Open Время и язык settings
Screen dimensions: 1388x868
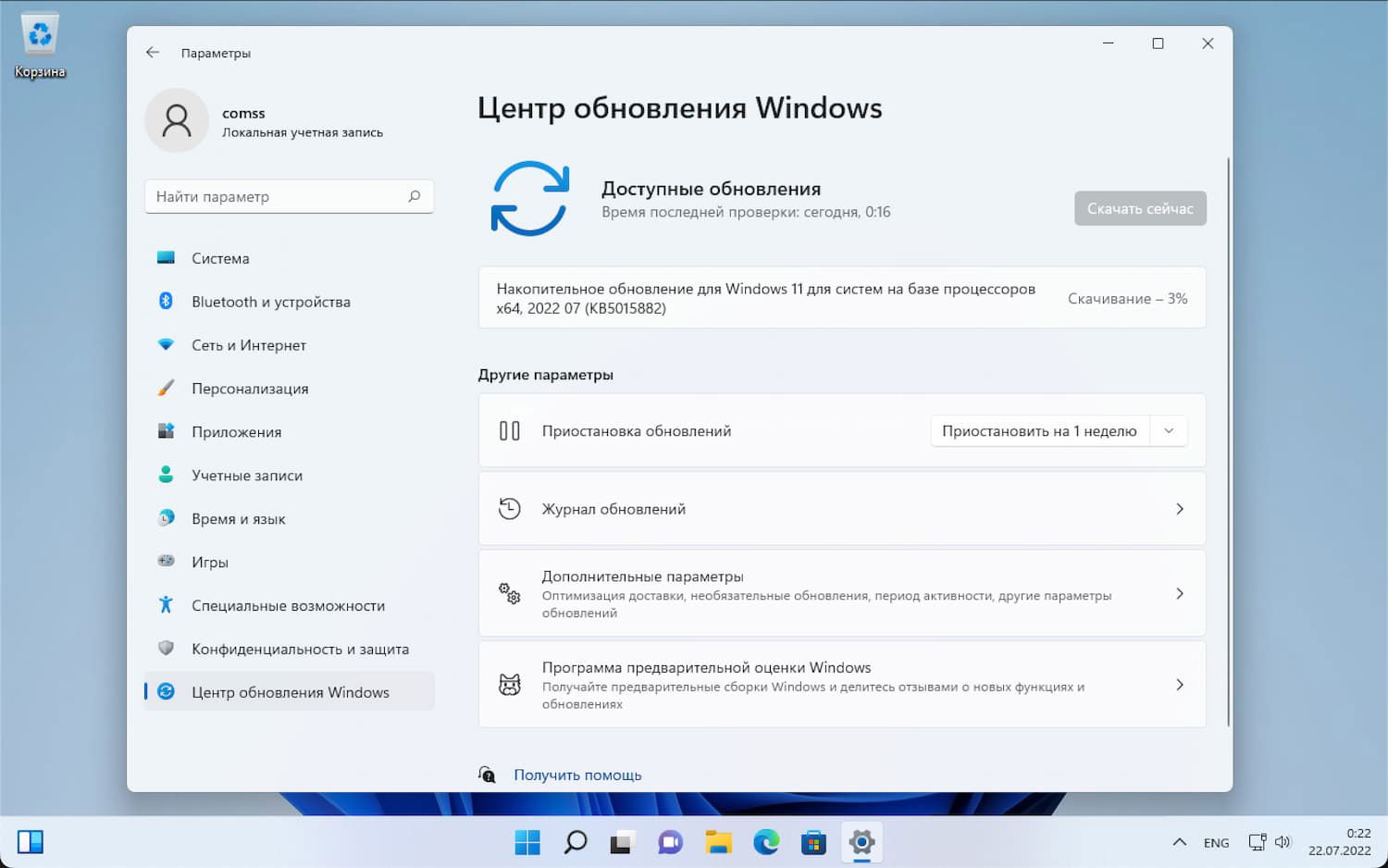[x=289, y=519]
